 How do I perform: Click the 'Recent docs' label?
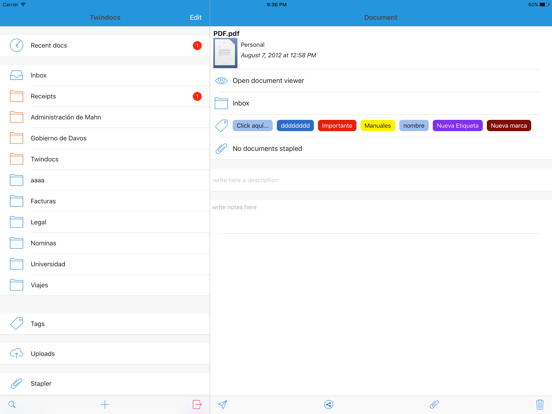click(49, 45)
